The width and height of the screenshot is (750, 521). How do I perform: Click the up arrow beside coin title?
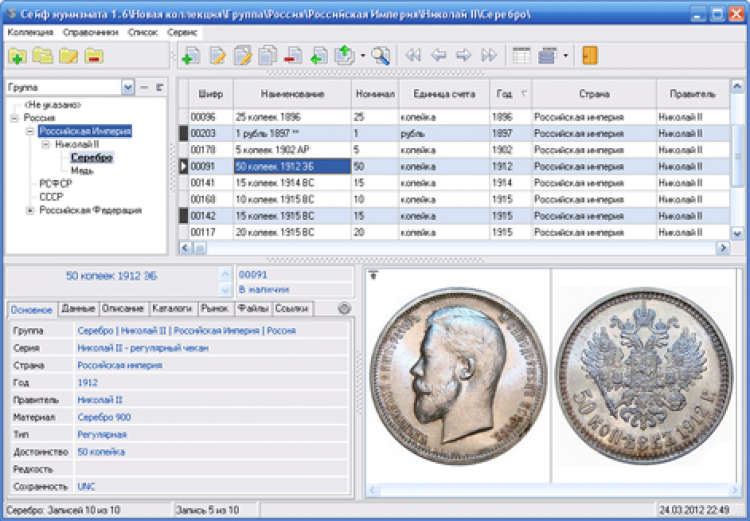tap(225, 275)
